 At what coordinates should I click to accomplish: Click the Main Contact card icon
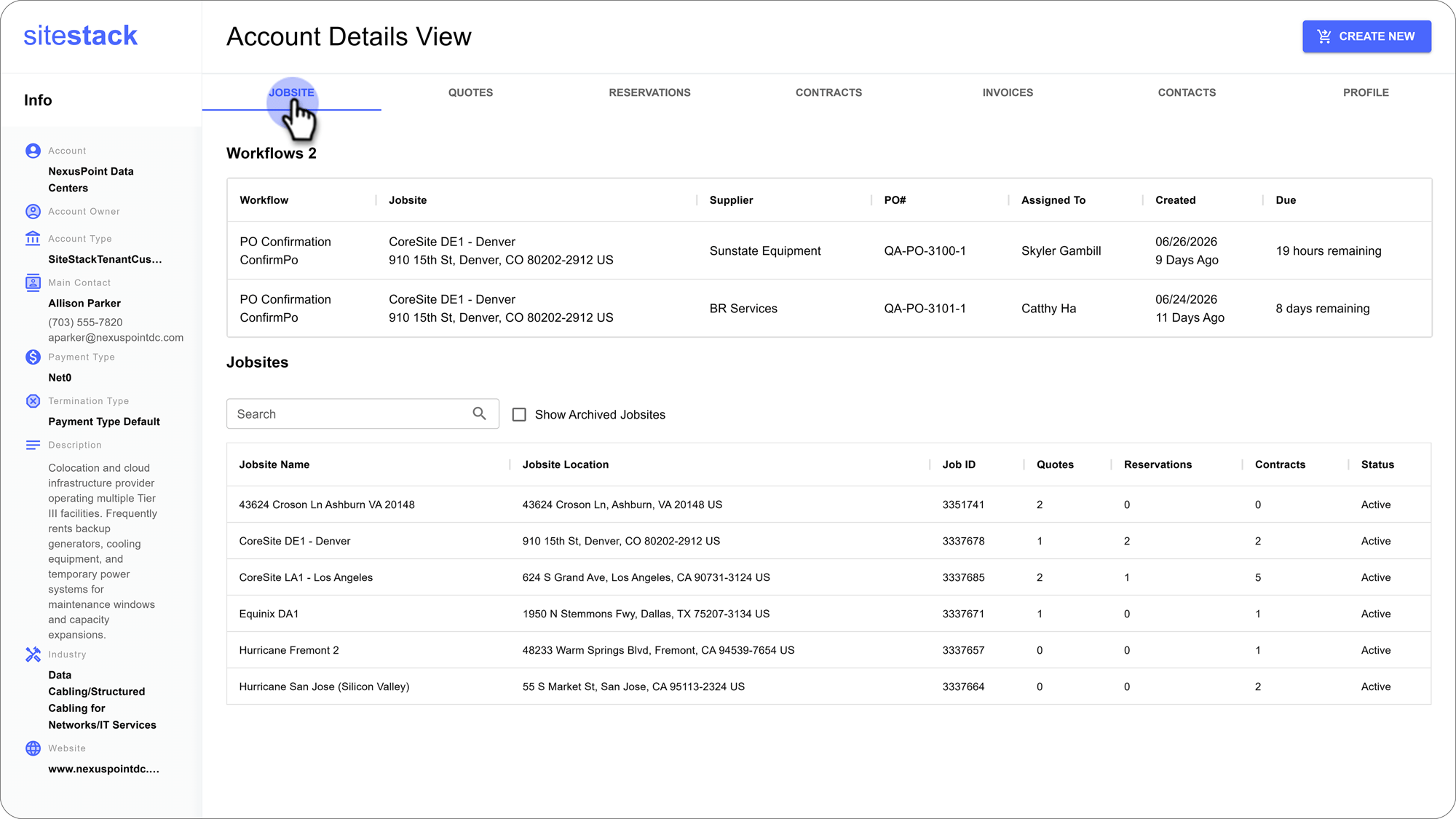tap(33, 282)
